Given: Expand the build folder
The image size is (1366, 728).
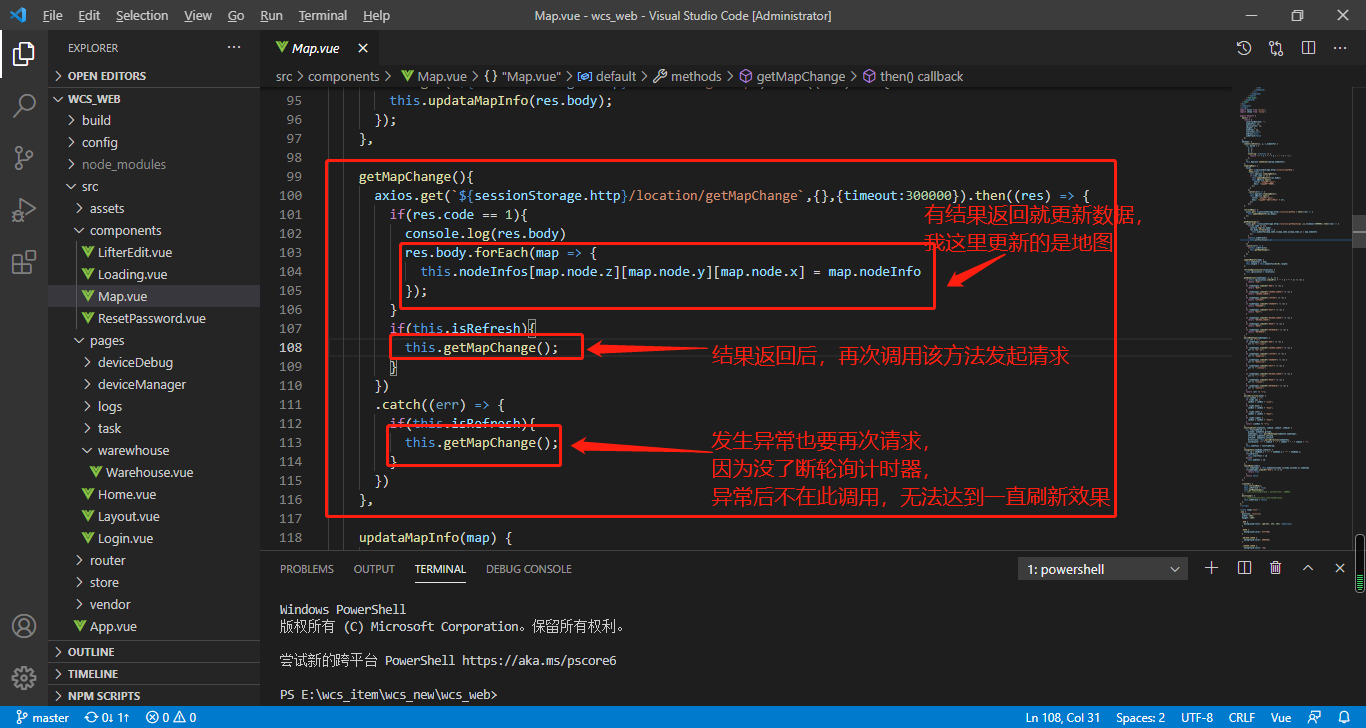Looking at the screenshot, I should pyautogui.click(x=154, y=120).
